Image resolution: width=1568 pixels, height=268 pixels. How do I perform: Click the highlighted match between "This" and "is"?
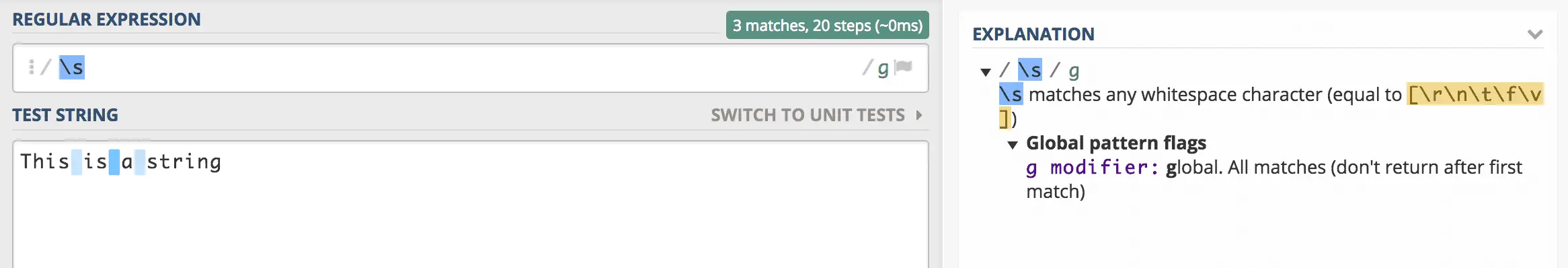[77, 162]
